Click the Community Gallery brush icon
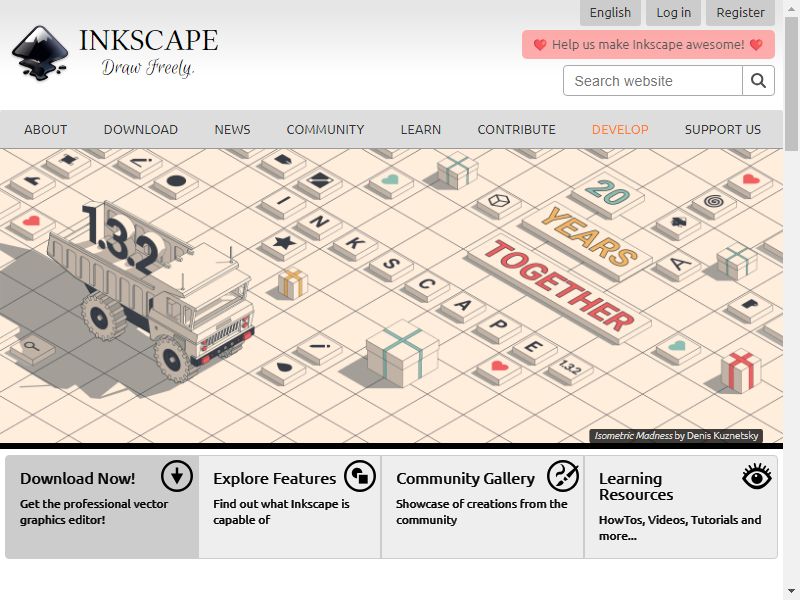 tap(563, 476)
